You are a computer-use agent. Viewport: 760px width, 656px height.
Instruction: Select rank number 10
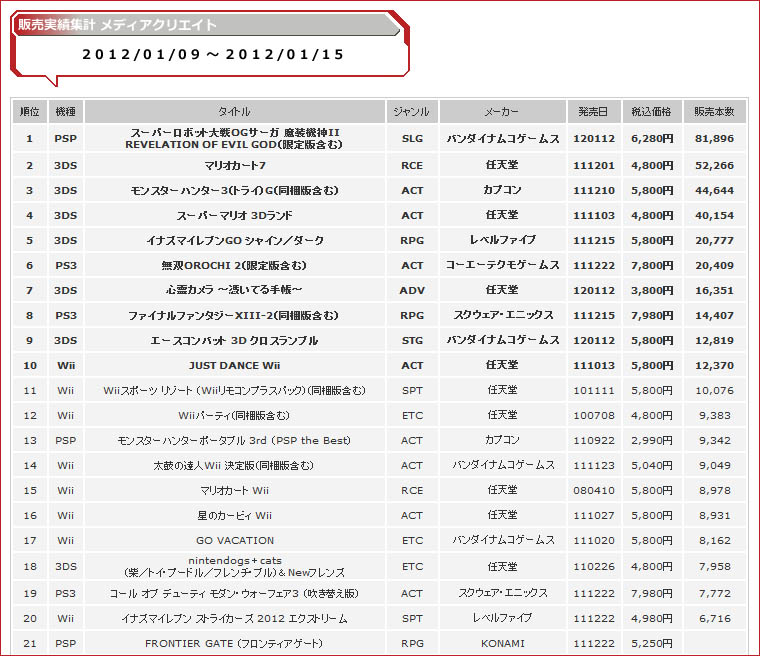pyautogui.click(x=30, y=366)
